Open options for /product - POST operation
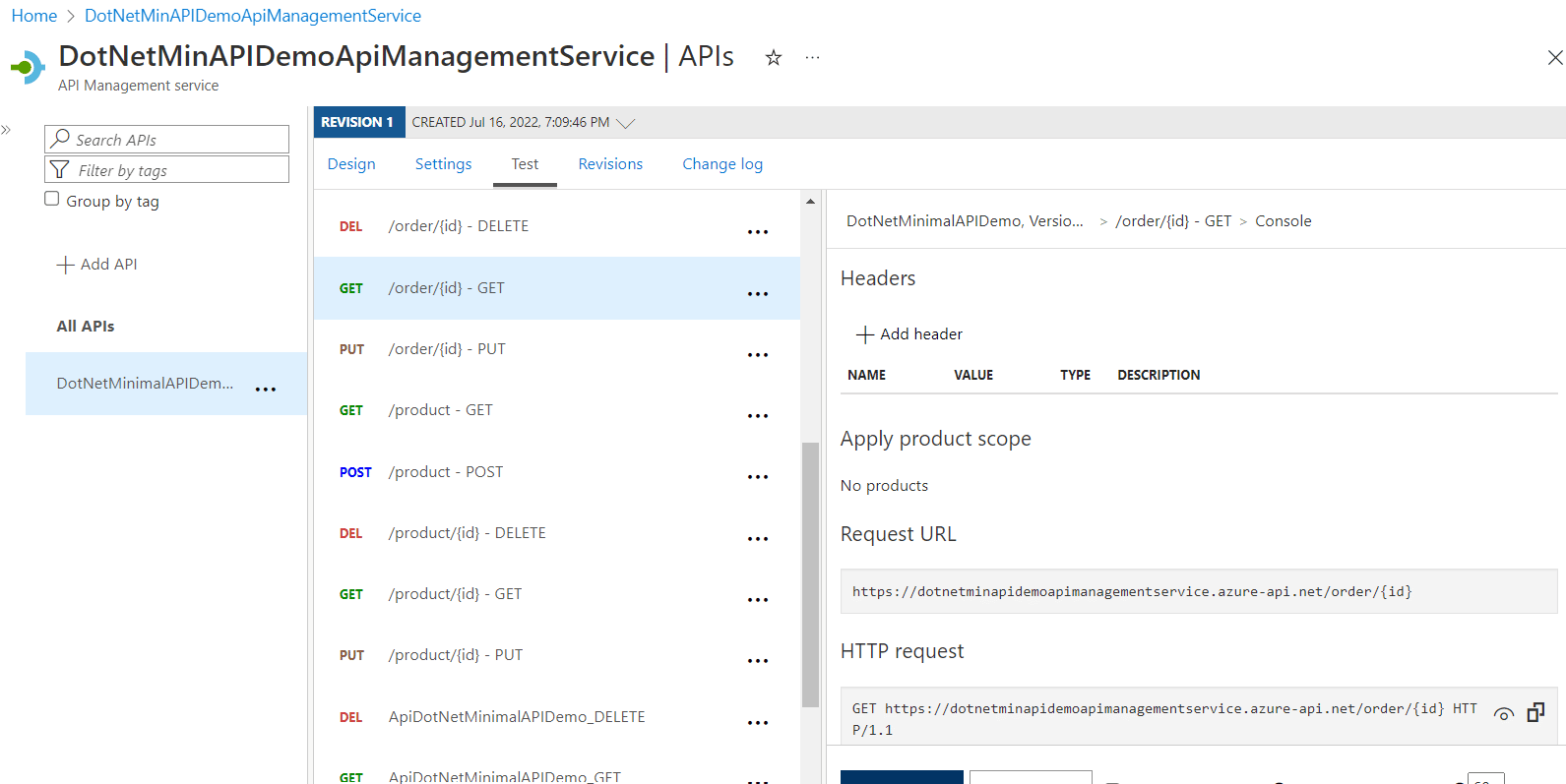 click(x=758, y=477)
